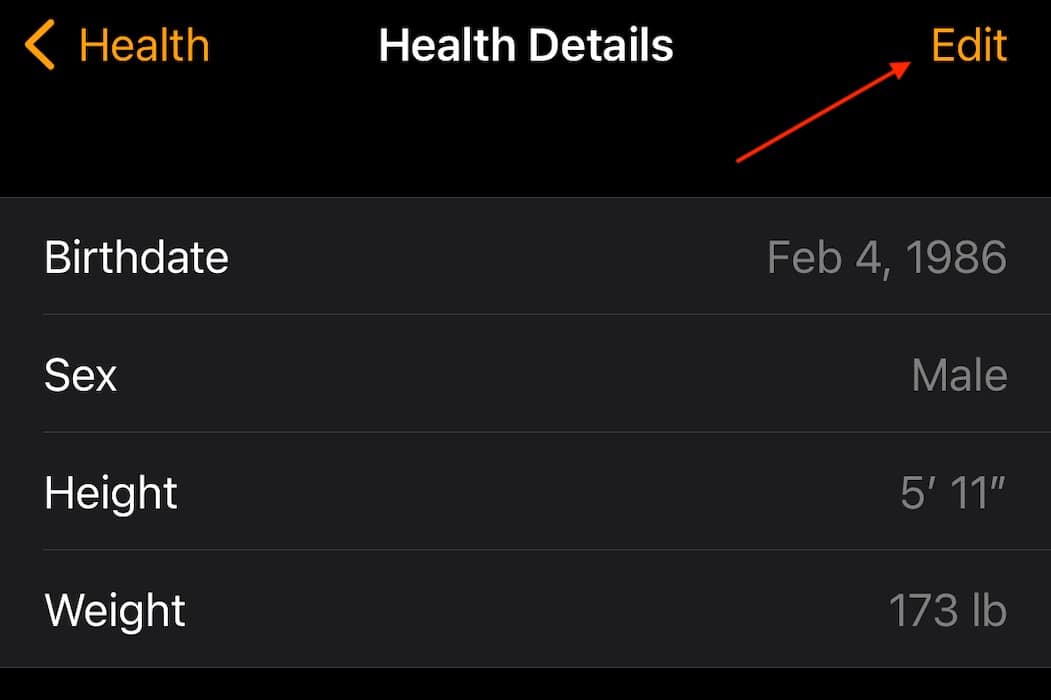1051x700 pixels.
Task: Click the divider between Height and Weight rows
Action: coord(546,550)
